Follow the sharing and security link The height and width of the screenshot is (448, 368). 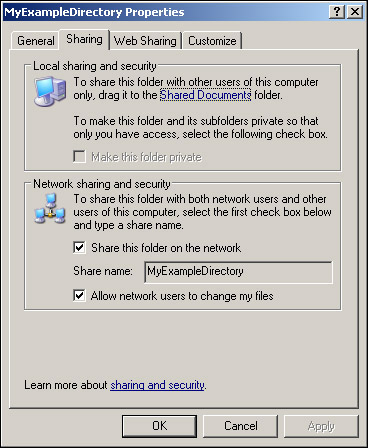pos(157,385)
